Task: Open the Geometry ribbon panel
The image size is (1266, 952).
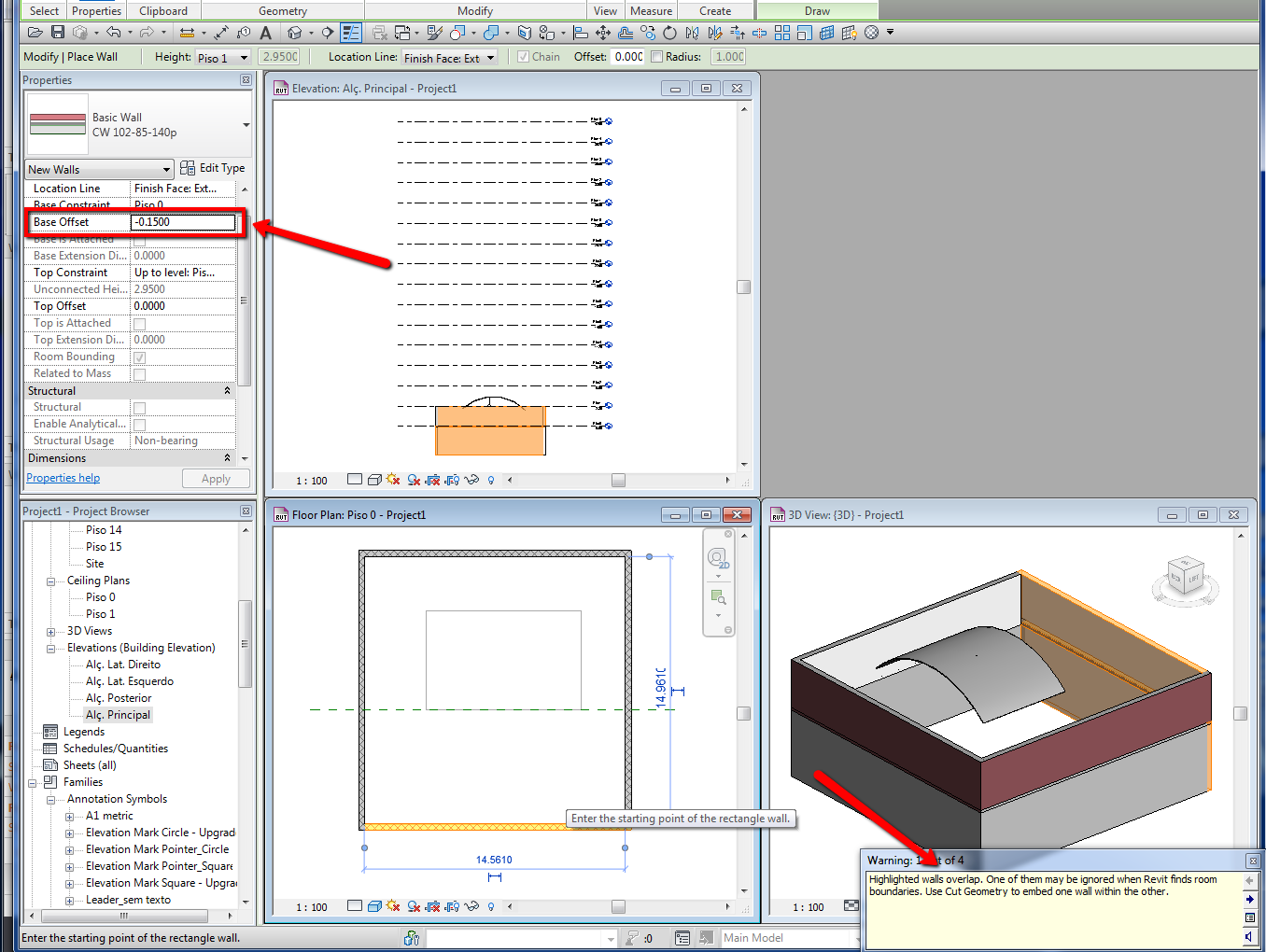Action: click(282, 11)
